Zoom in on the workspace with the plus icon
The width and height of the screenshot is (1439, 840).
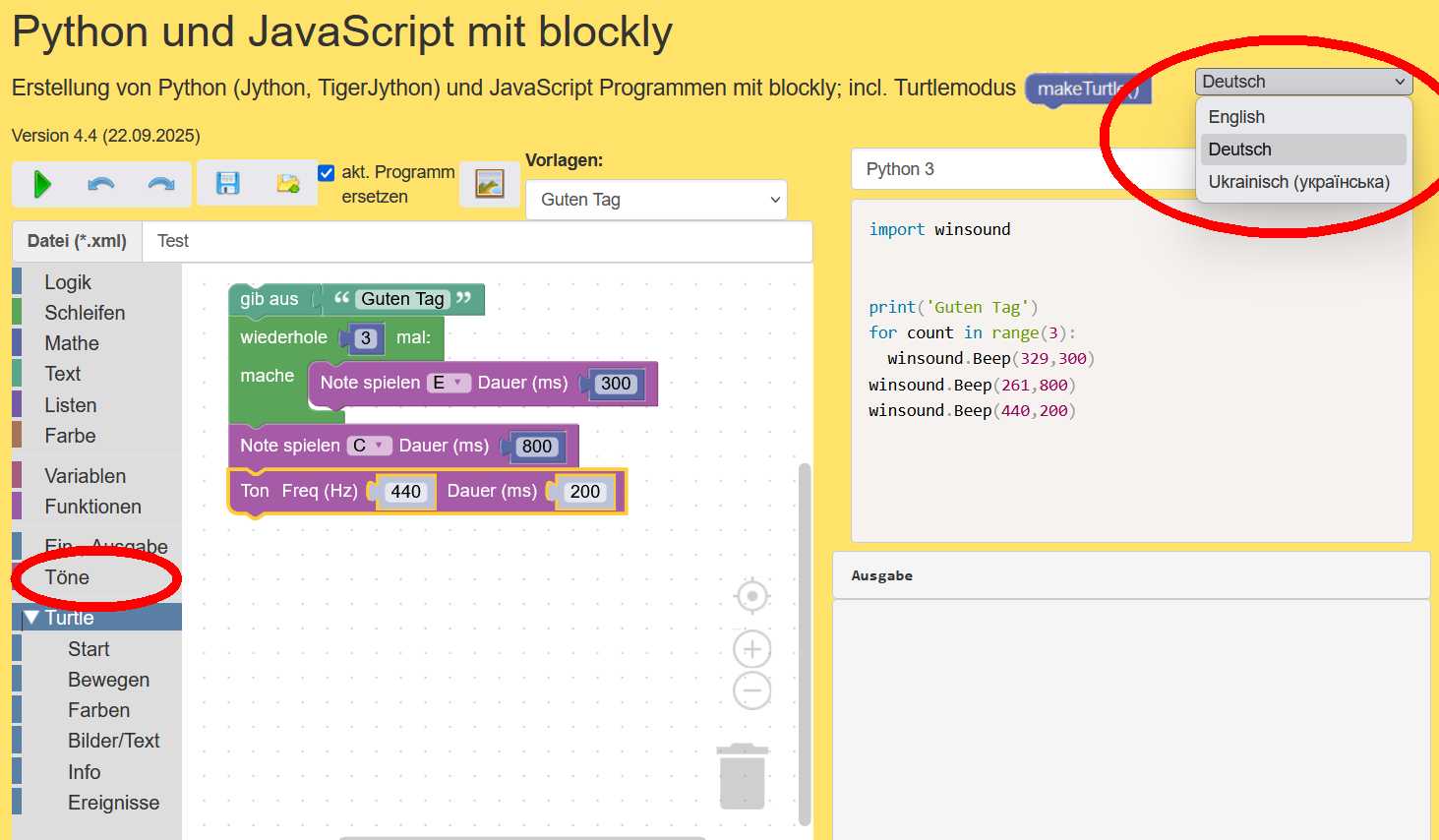click(751, 649)
